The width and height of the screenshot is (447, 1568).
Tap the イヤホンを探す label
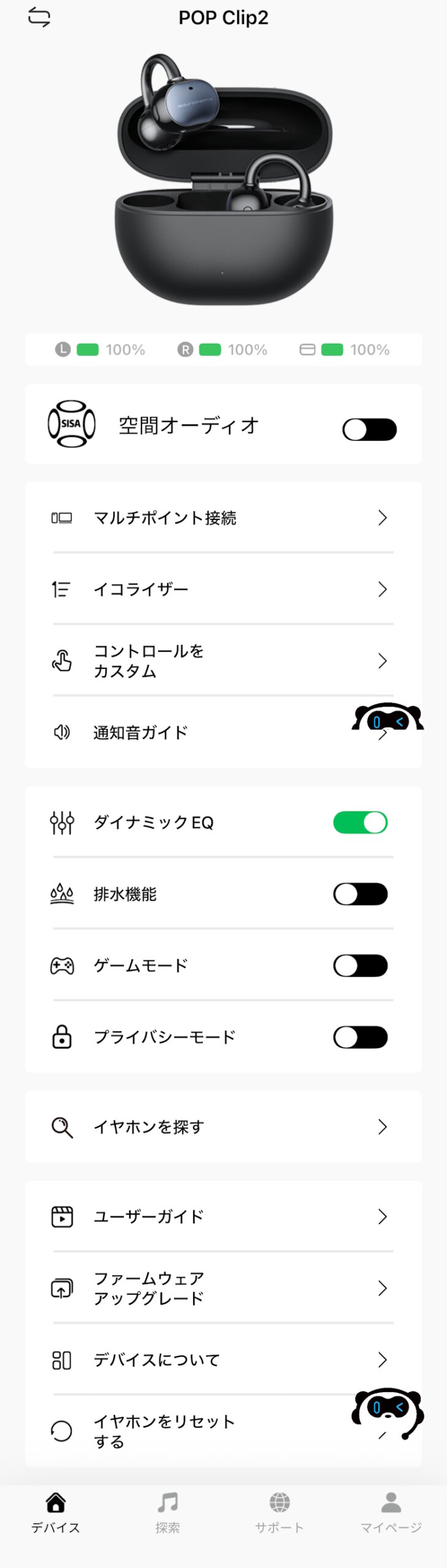coord(148,1127)
